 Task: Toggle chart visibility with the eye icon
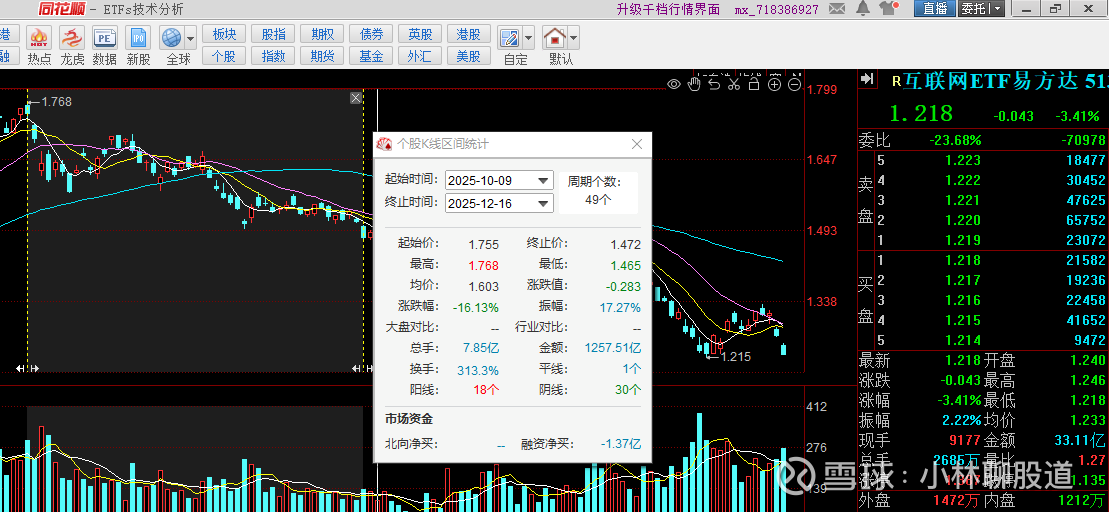tap(674, 84)
